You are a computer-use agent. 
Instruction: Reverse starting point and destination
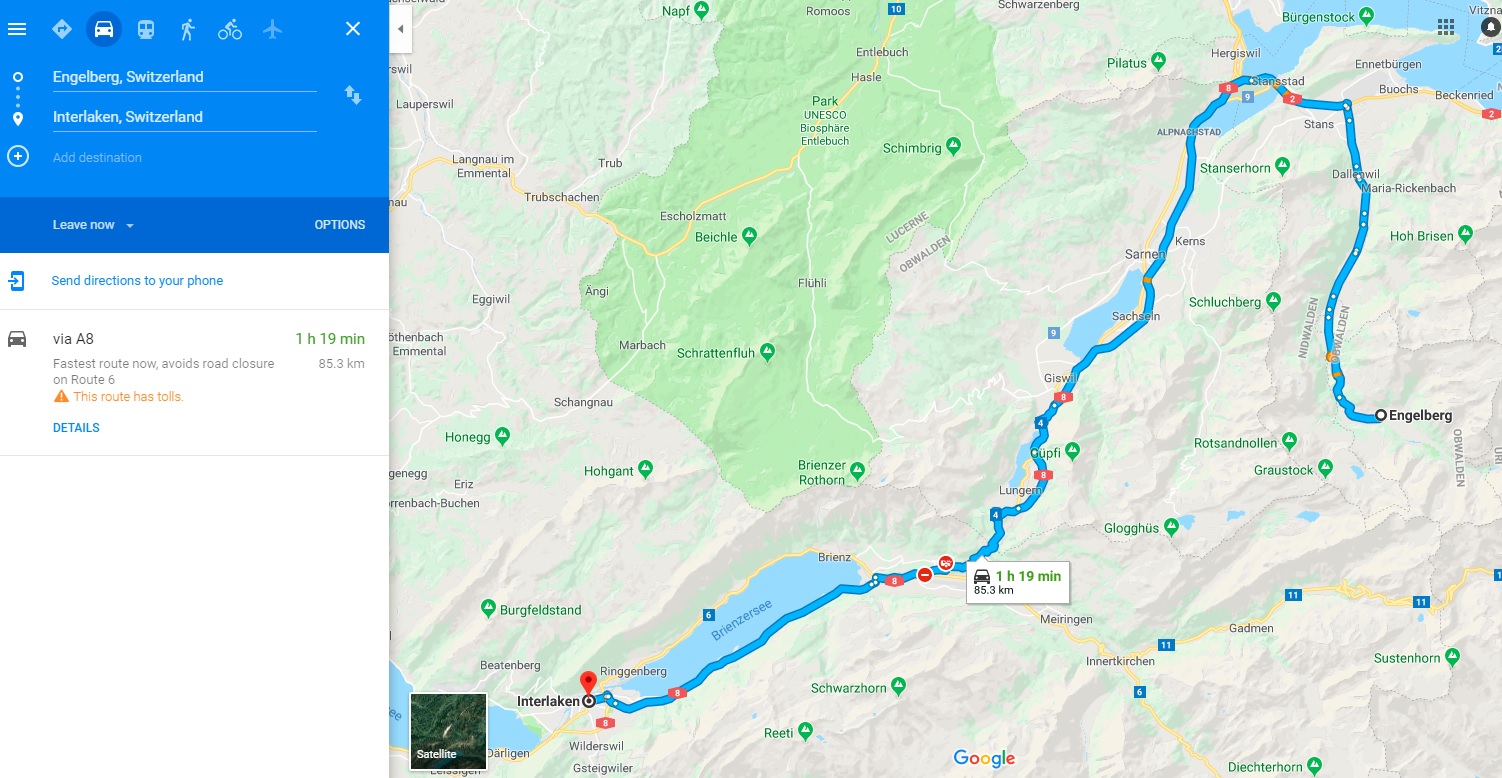pyautogui.click(x=353, y=95)
